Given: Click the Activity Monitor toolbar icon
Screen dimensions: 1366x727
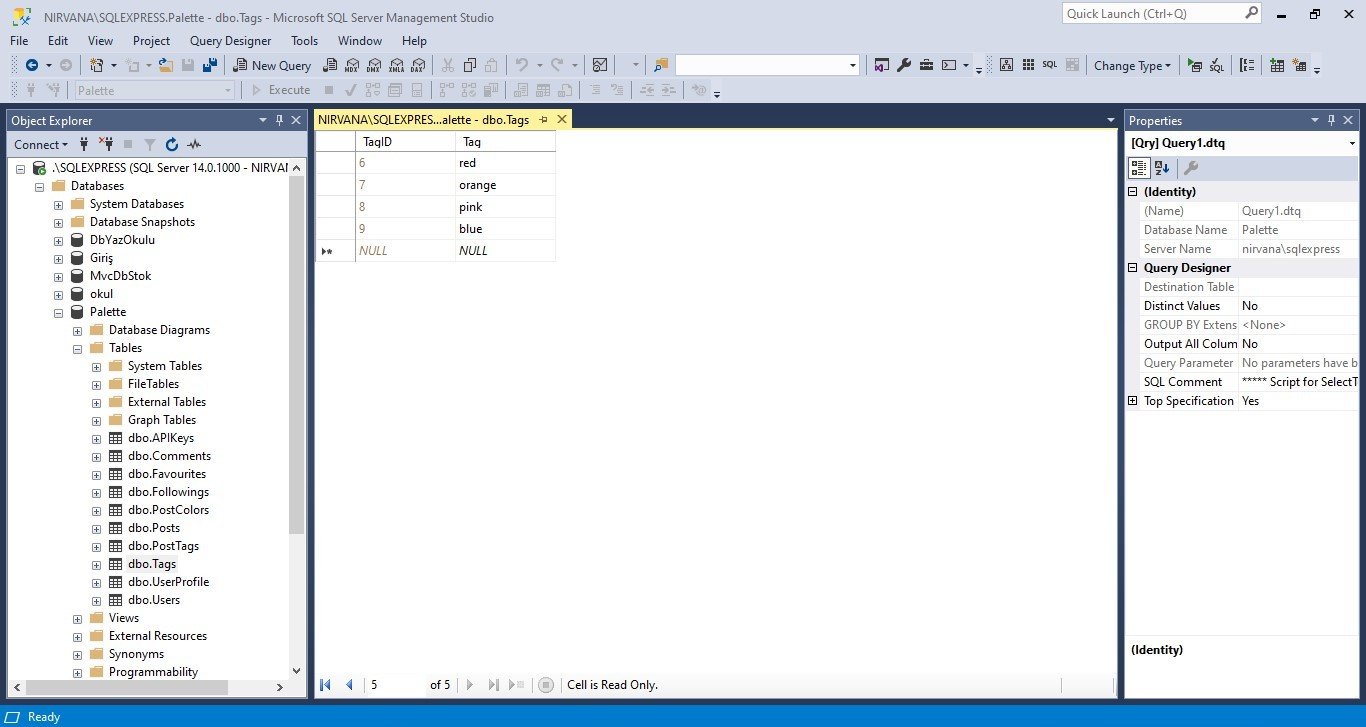Looking at the screenshot, I should [x=600, y=65].
